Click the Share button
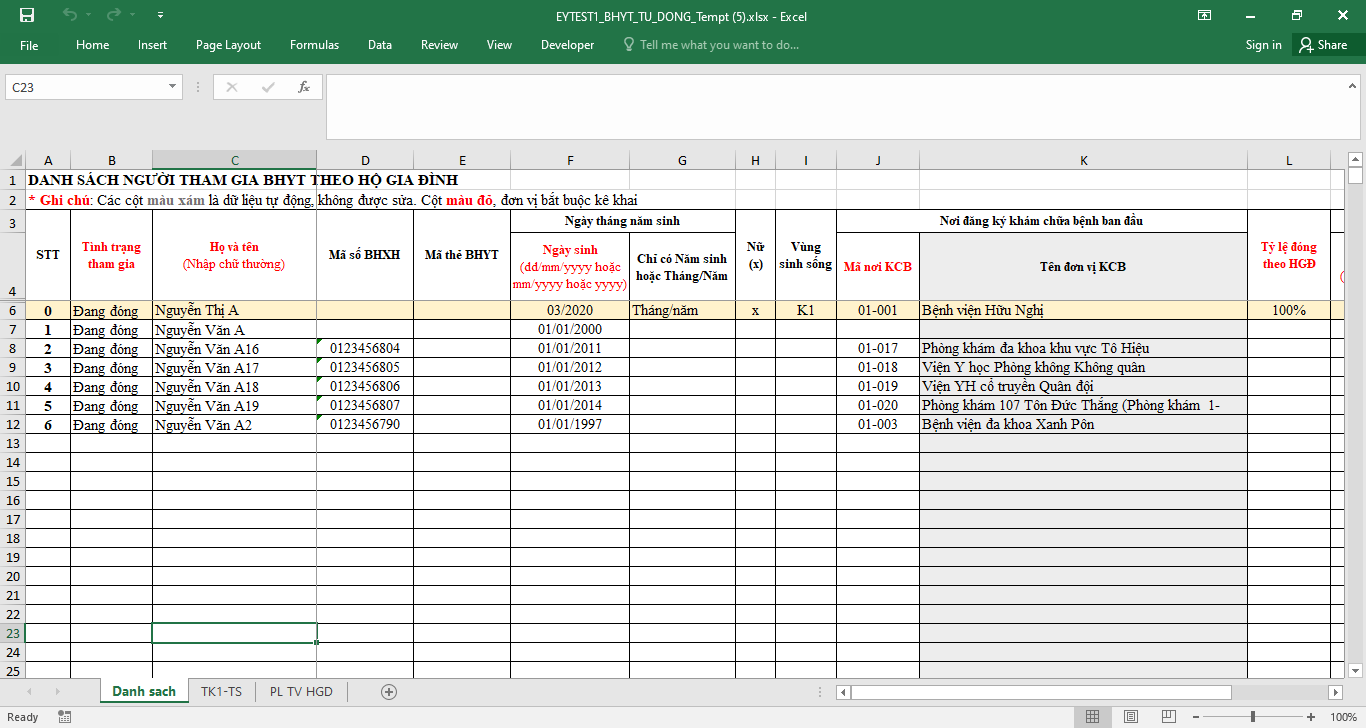Screen dimensions: 1366x728 pos(1323,45)
